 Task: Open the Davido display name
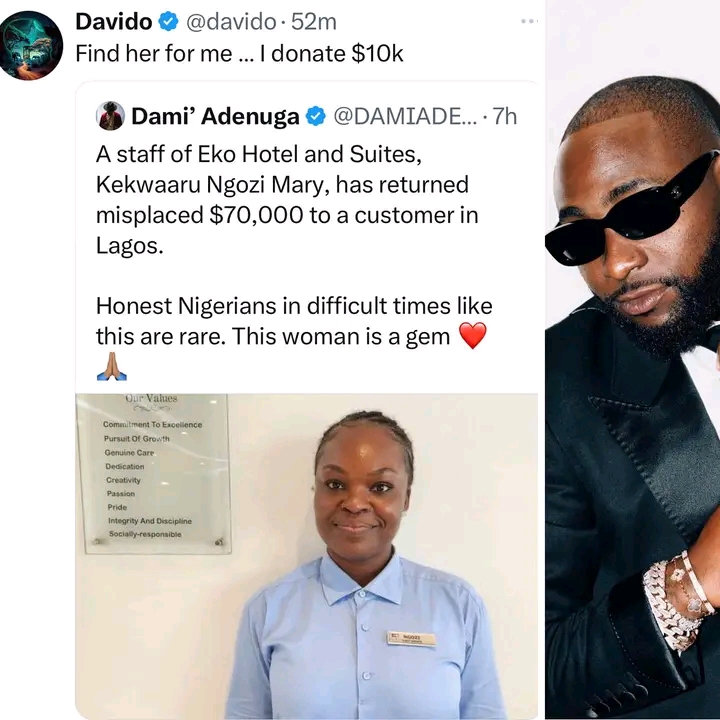pos(113,22)
